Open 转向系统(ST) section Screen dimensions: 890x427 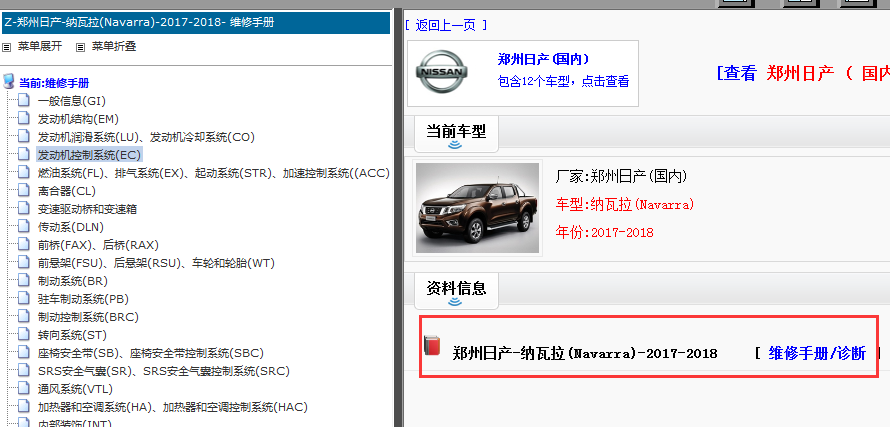tap(72, 335)
